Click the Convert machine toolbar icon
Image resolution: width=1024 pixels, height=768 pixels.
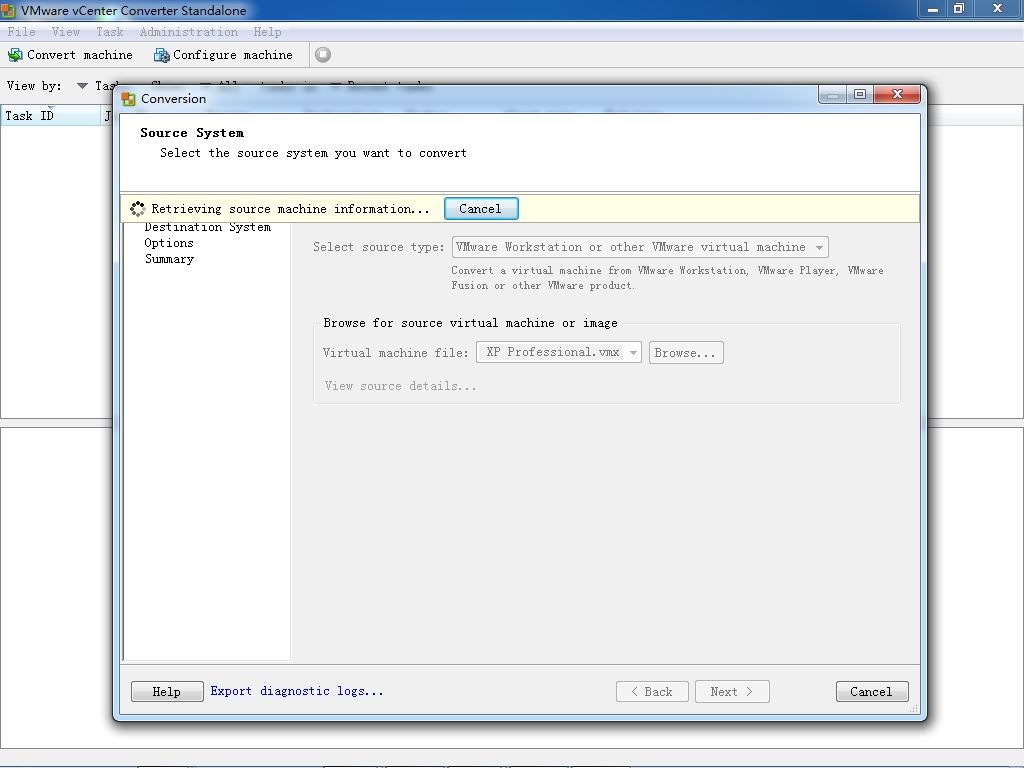(x=14, y=56)
